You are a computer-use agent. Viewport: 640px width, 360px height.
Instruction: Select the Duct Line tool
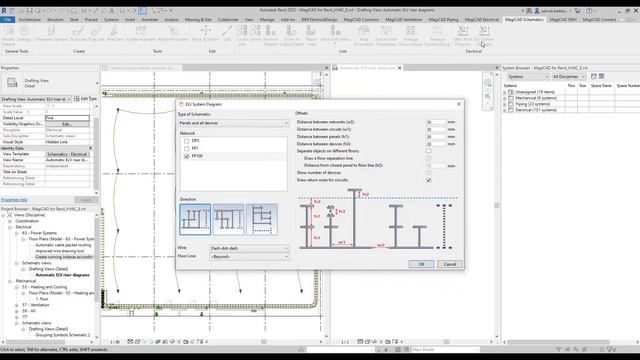tap(78, 33)
